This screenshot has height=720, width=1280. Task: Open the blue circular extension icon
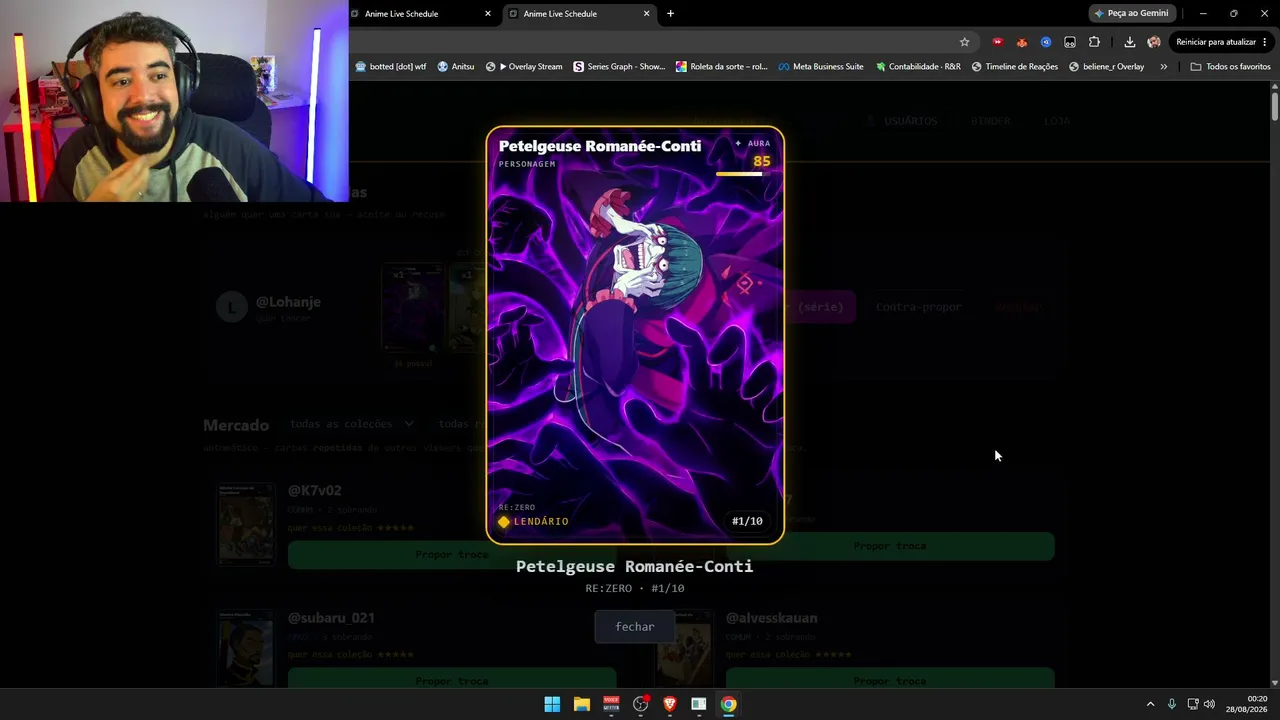click(1046, 42)
